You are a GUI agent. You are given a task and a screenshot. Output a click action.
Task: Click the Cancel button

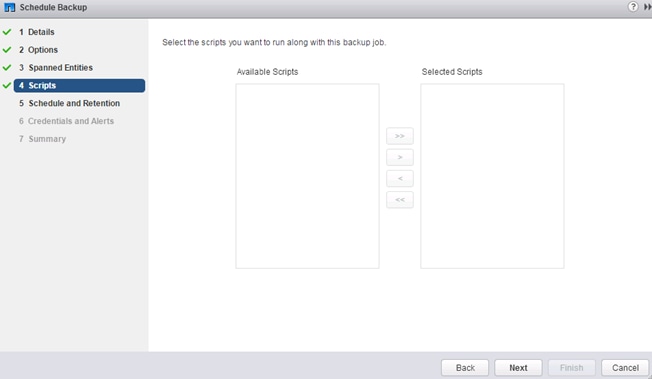click(x=625, y=368)
